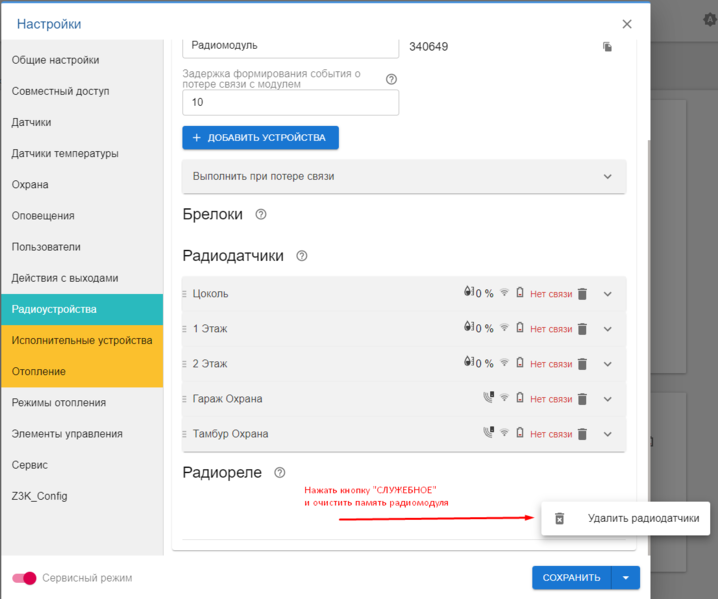Choose Удалить радиодатчики from popup menu
This screenshot has width=718, height=599.
[626, 518]
